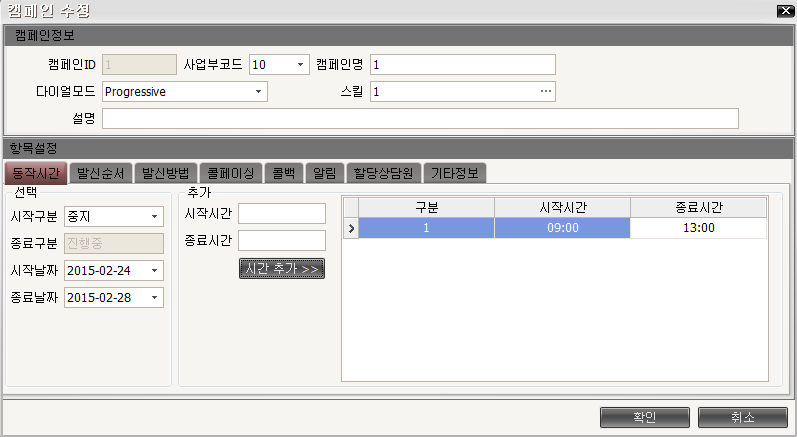Cancel using the 취소 button
The image size is (797, 437).
coord(743,418)
